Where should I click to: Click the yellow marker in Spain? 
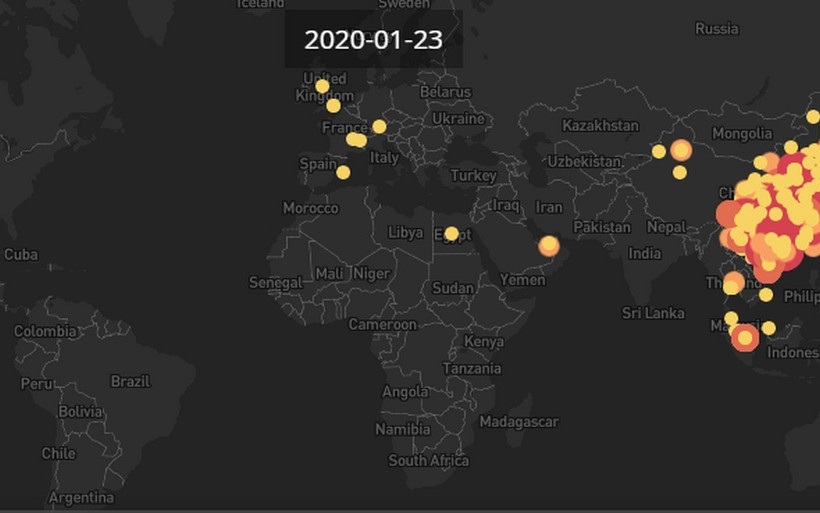coord(343,172)
